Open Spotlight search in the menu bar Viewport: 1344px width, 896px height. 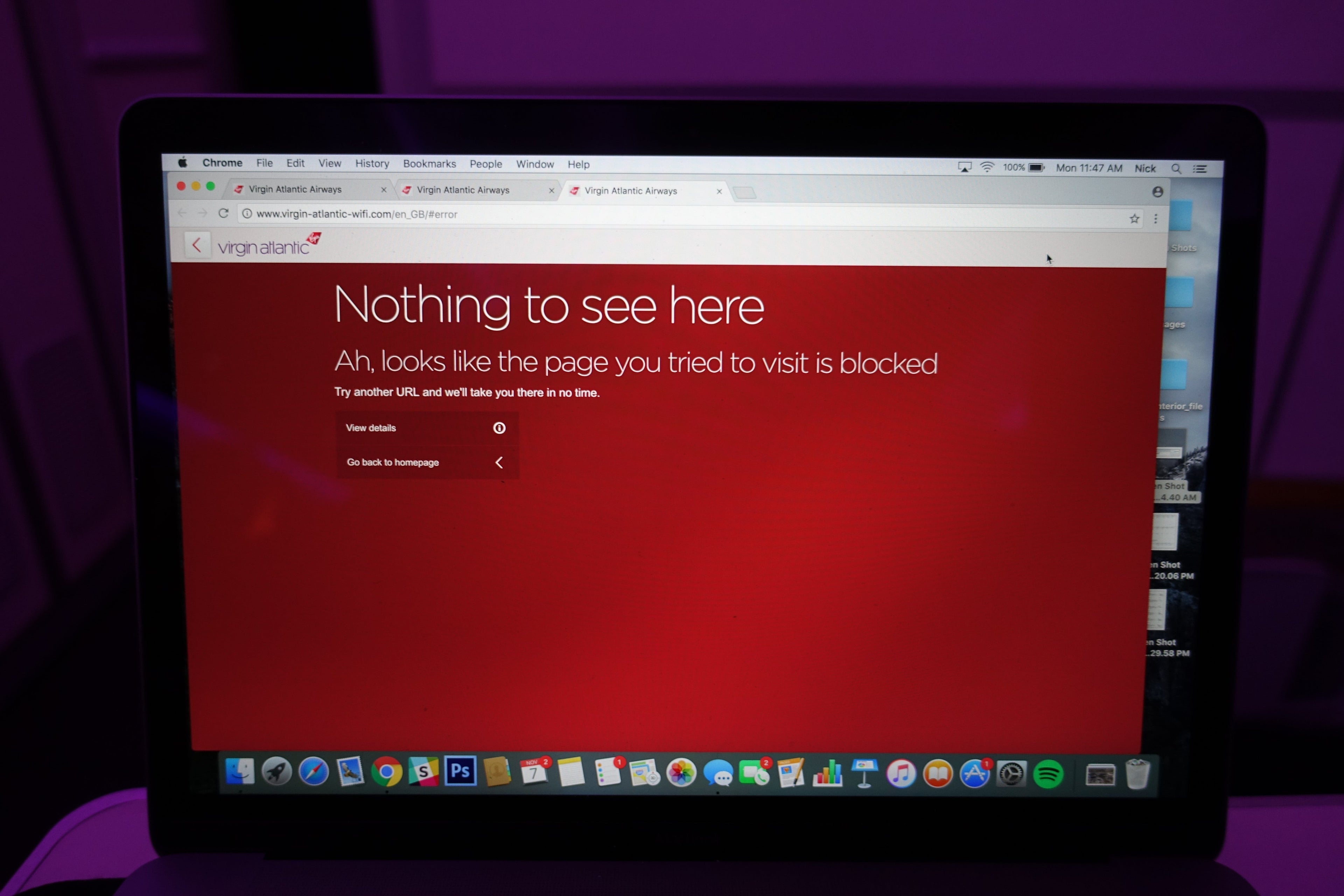[x=1176, y=169]
